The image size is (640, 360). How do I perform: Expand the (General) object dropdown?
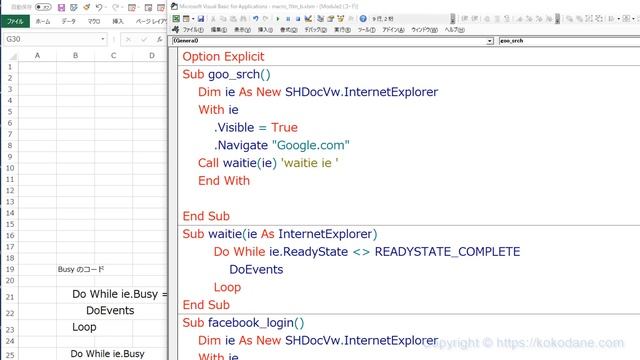(489, 41)
